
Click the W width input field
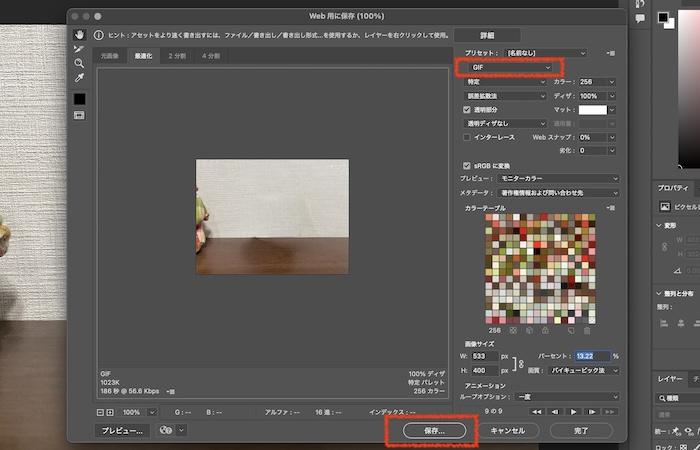pyautogui.click(x=485, y=357)
